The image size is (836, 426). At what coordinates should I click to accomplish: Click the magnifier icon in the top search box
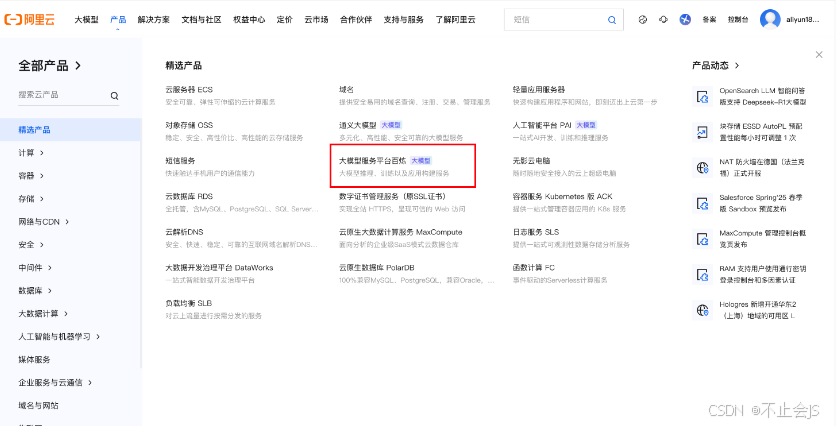click(612, 20)
